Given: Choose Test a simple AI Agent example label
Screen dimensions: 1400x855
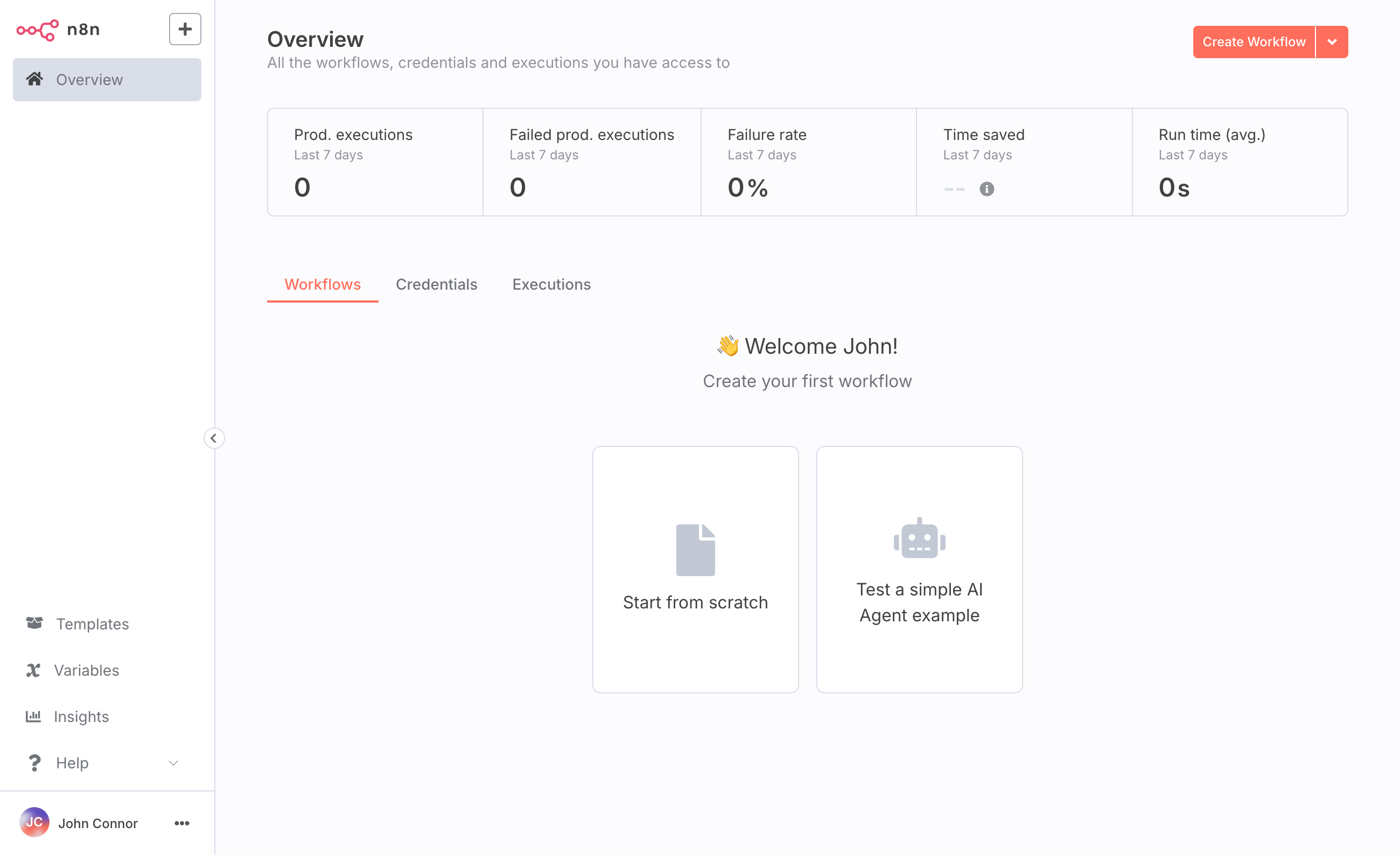Looking at the screenshot, I should pos(919,602).
